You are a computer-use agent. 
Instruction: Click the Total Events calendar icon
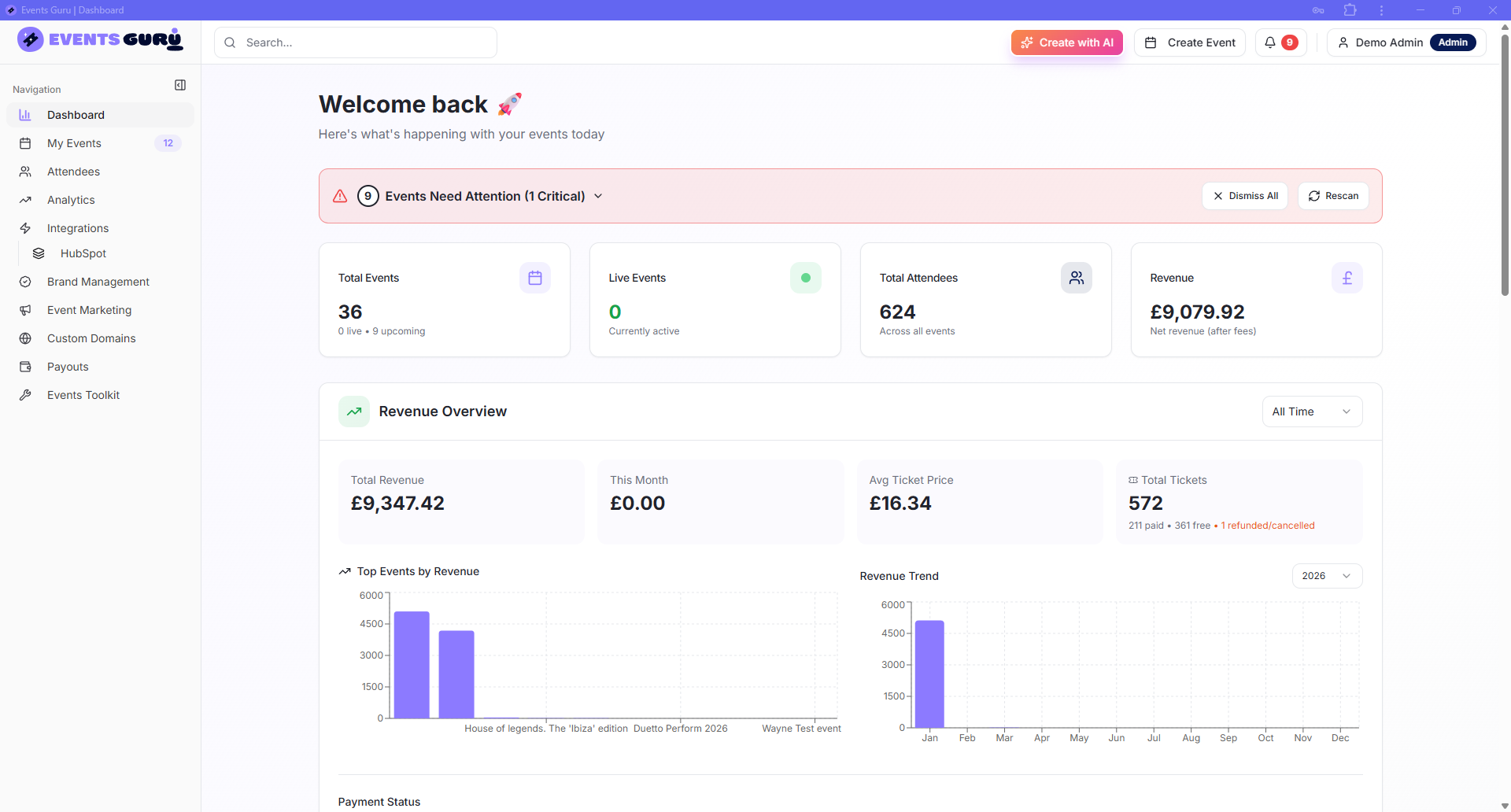(535, 278)
